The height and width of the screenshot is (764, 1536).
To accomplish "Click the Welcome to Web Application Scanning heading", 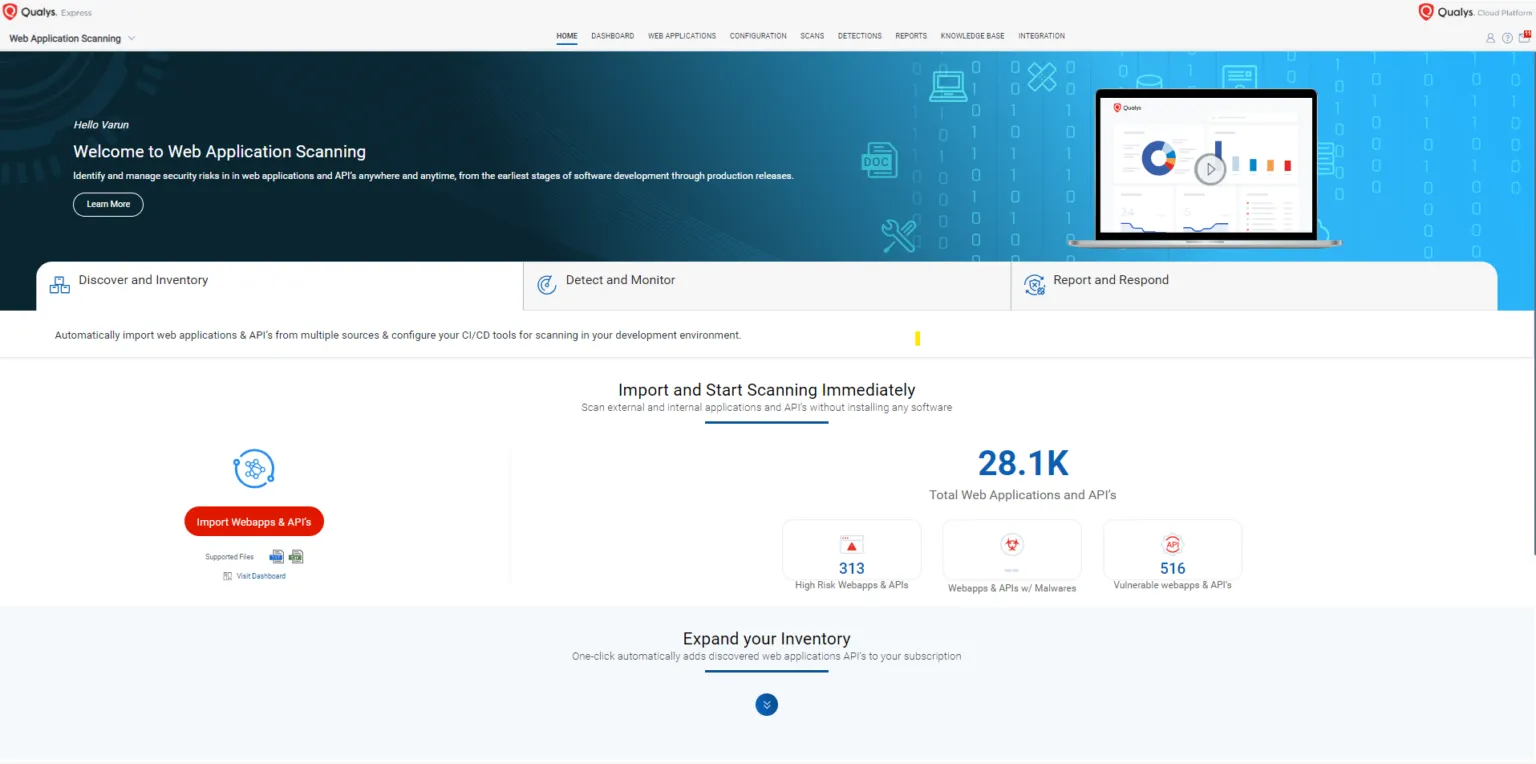I will click(220, 152).
